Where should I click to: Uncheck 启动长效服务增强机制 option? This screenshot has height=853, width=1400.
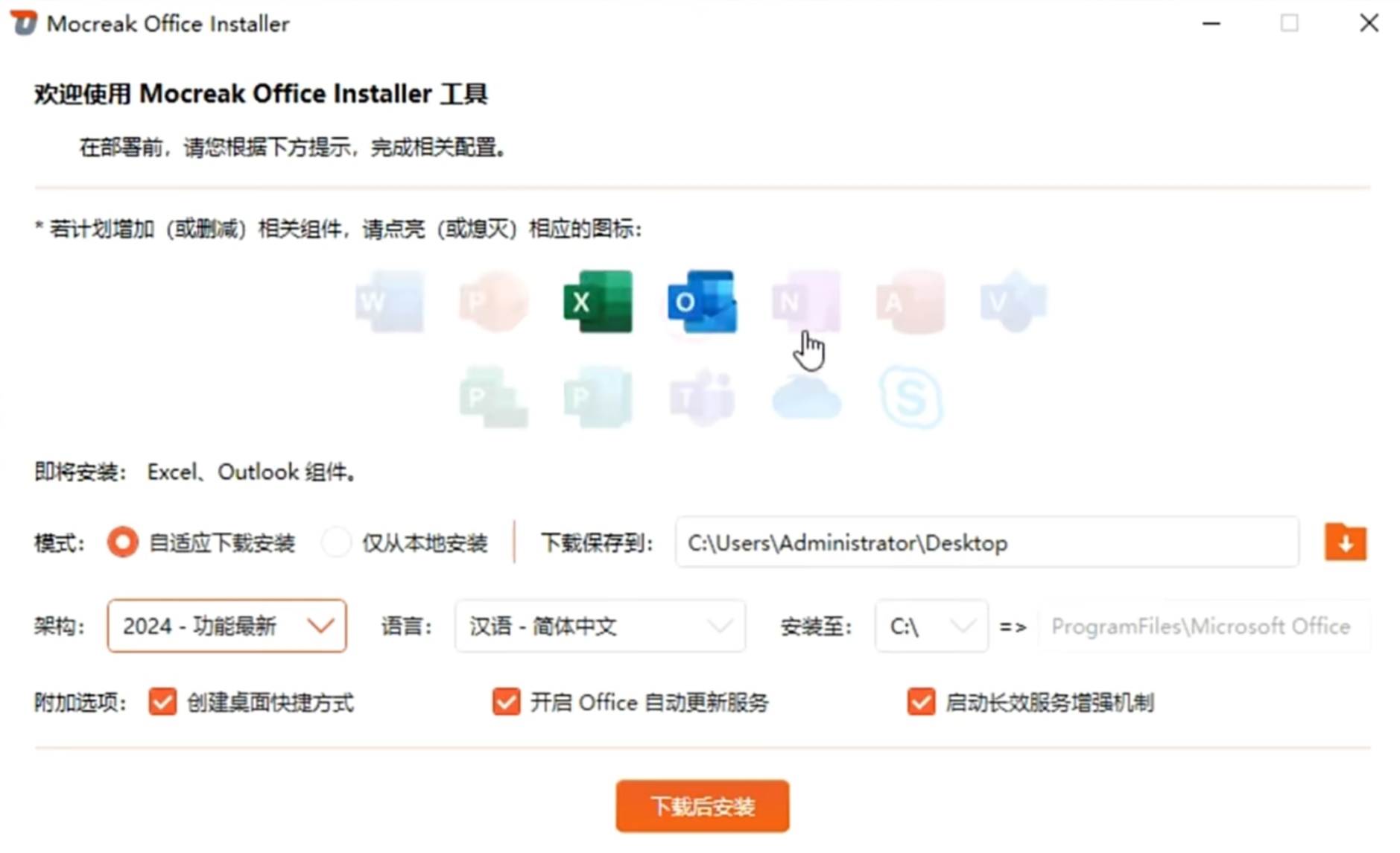[921, 702]
